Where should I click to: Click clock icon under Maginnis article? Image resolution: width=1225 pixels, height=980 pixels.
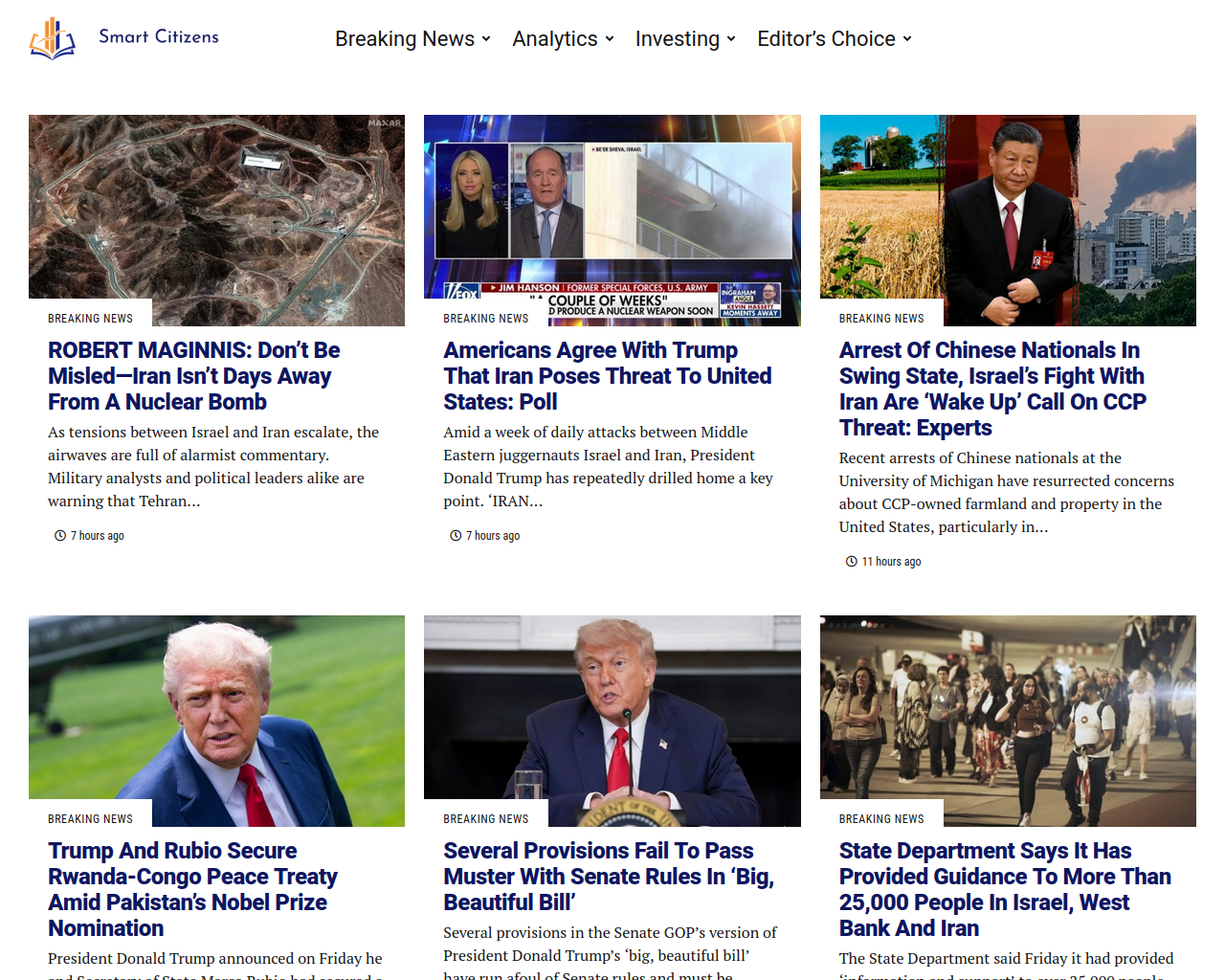(60, 536)
